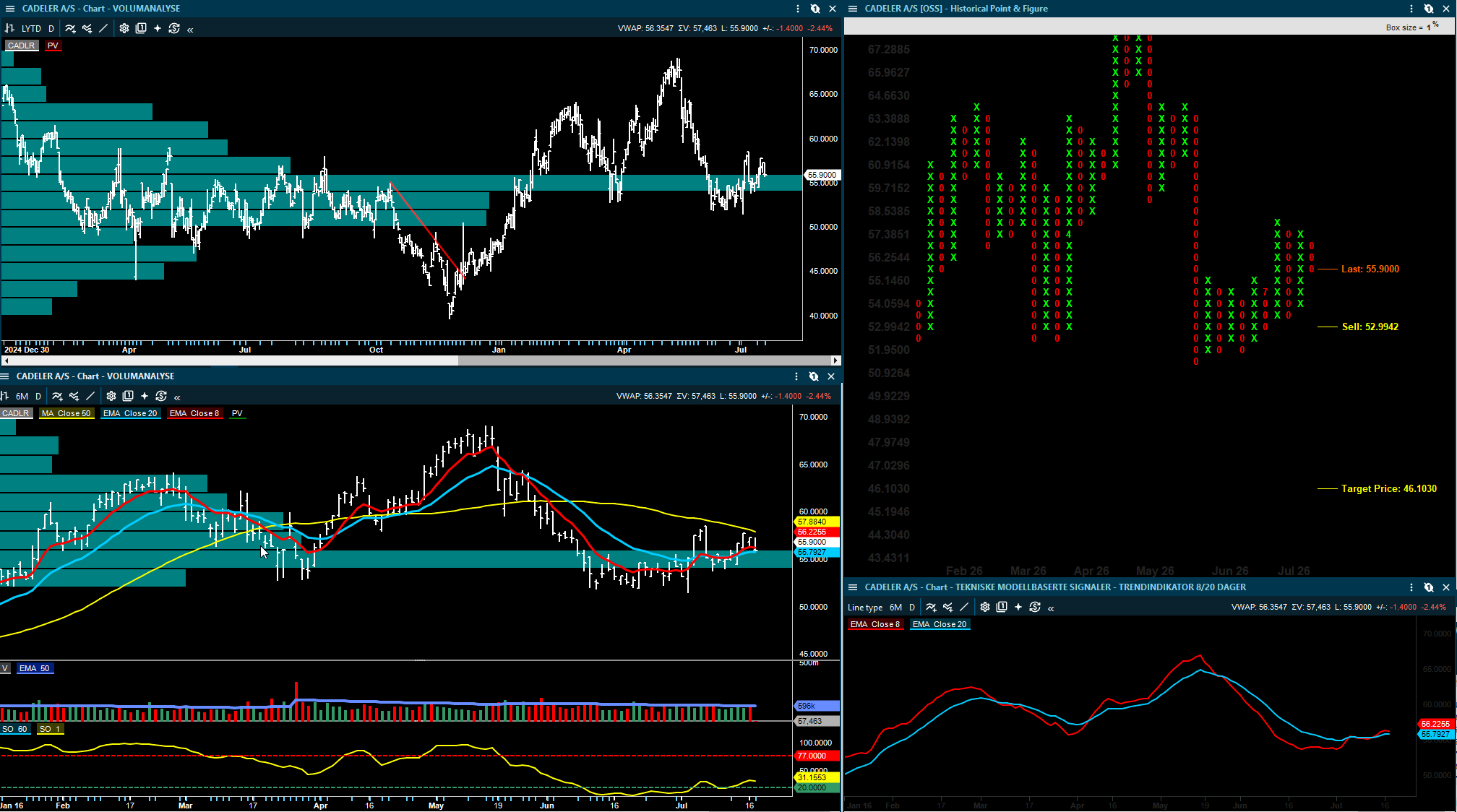Image resolution: width=1457 pixels, height=812 pixels.
Task: Add comparison study in bottom VOLUMANALYSE toolbar
Action: tap(74, 396)
